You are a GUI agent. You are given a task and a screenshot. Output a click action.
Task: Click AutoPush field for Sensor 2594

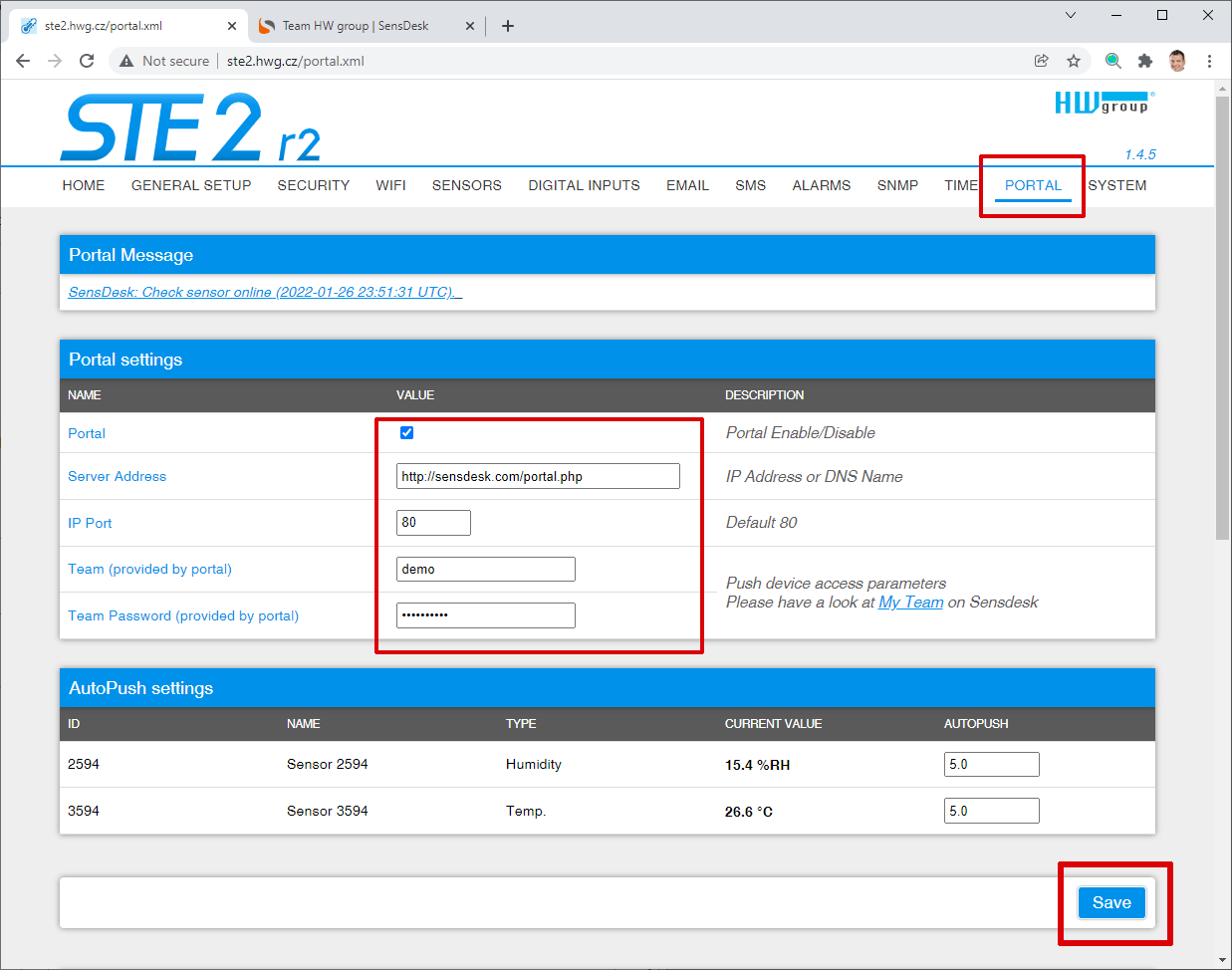[992, 764]
